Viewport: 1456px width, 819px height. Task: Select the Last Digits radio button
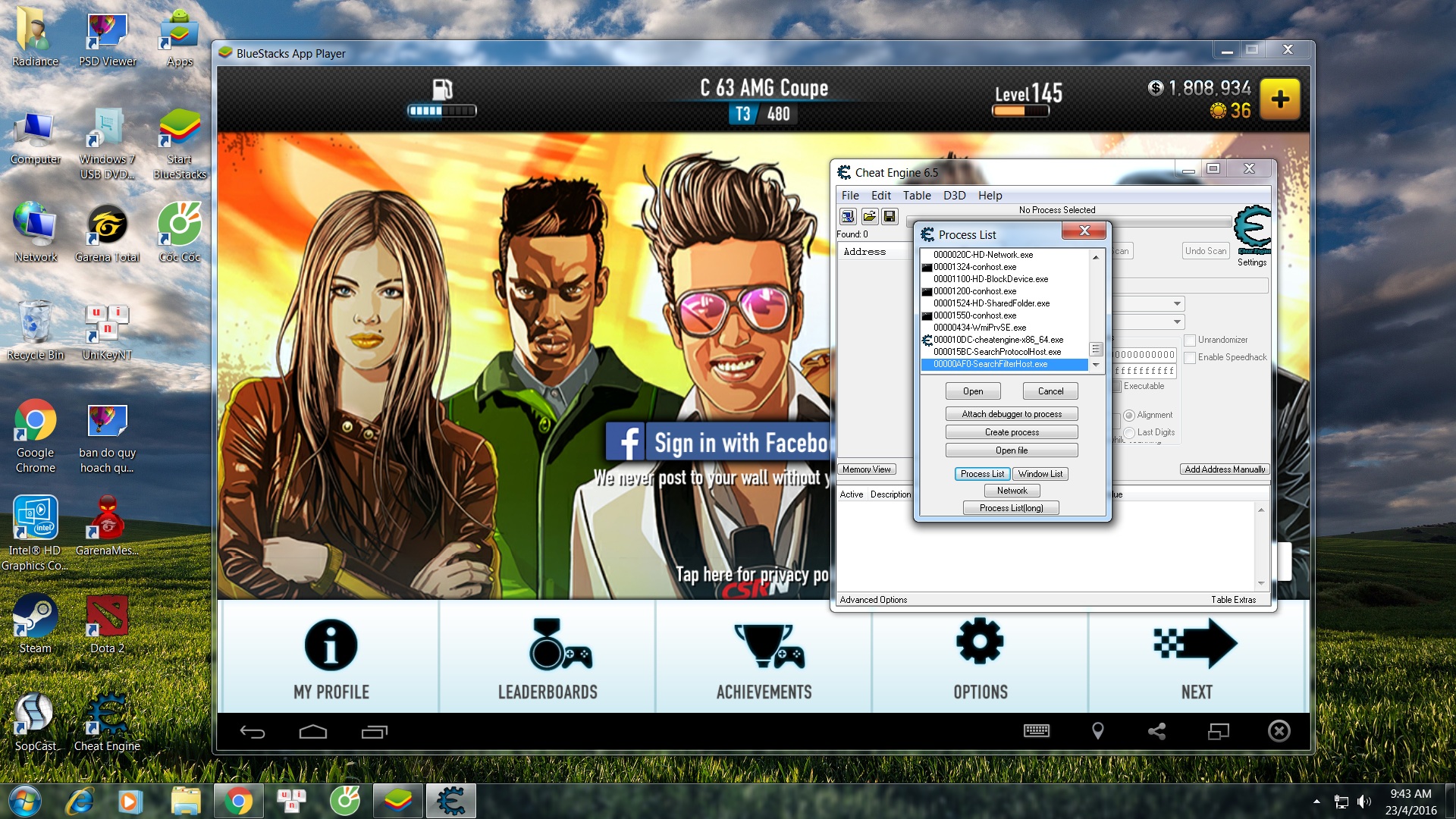pyautogui.click(x=1130, y=433)
